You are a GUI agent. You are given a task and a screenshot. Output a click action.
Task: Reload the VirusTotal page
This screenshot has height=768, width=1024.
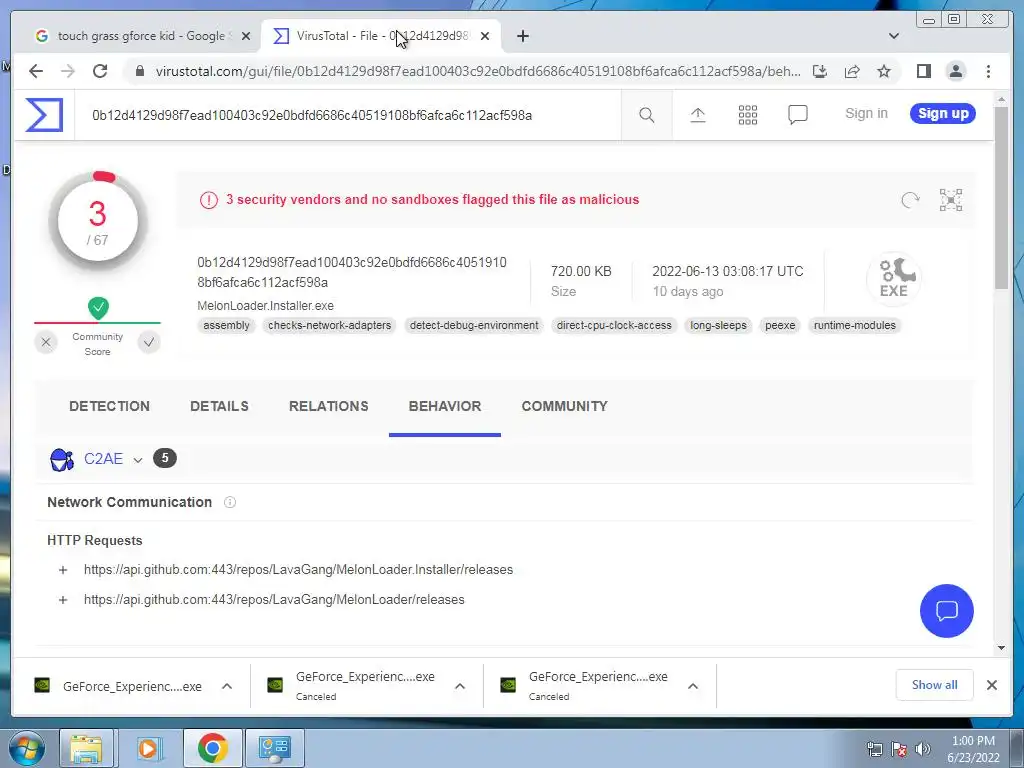(100, 71)
